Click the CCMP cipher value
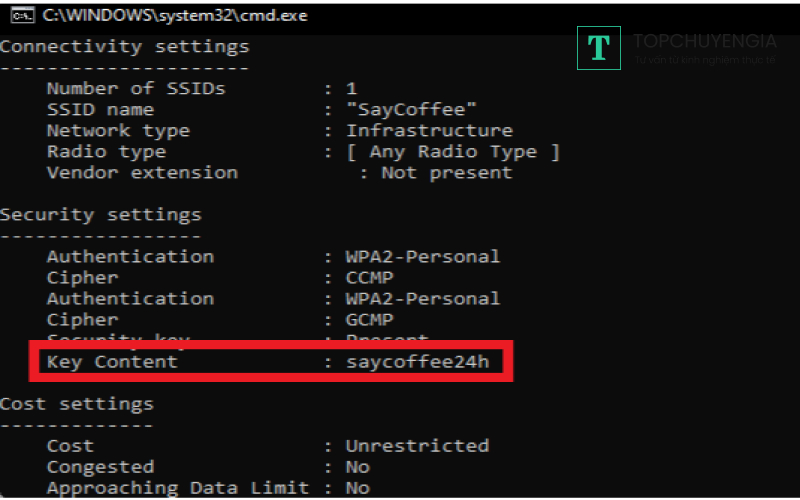 (369, 277)
